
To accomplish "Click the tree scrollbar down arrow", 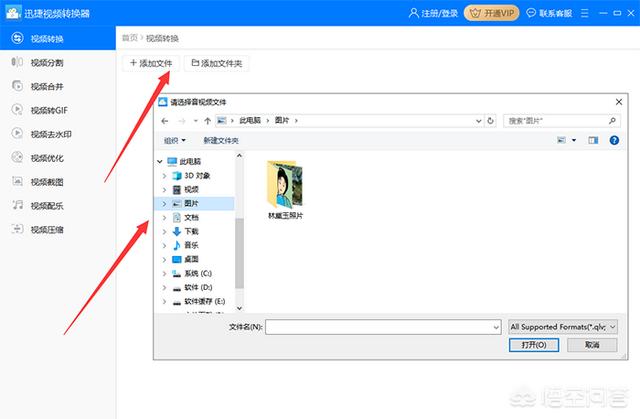I will point(240,308).
